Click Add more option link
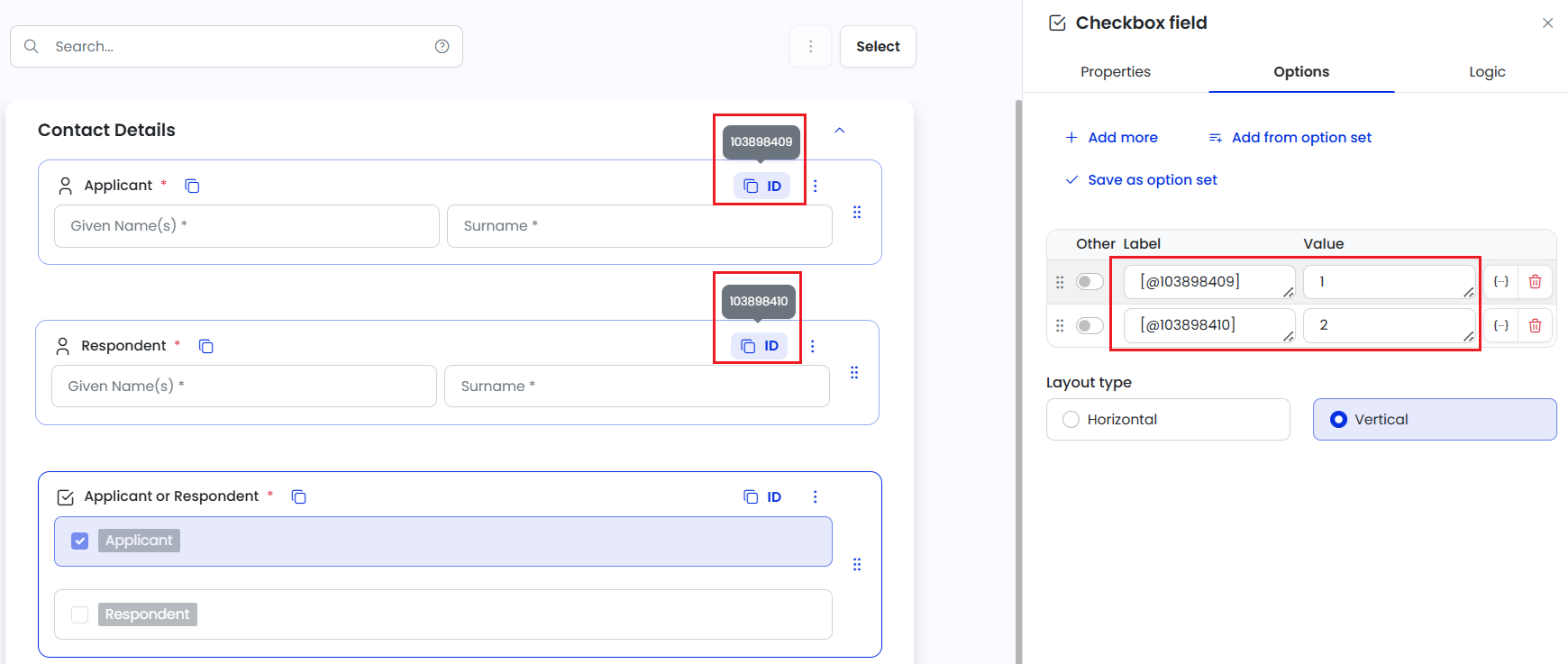The height and width of the screenshot is (664, 1568). coord(1111,138)
